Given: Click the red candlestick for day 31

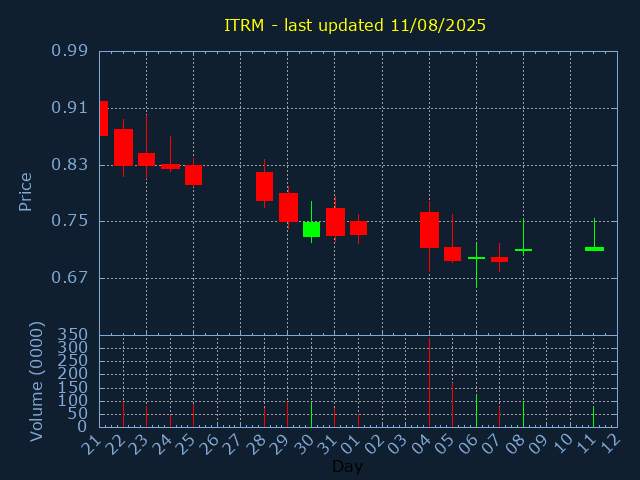Looking at the screenshot, I should click(x=335, y=222).
